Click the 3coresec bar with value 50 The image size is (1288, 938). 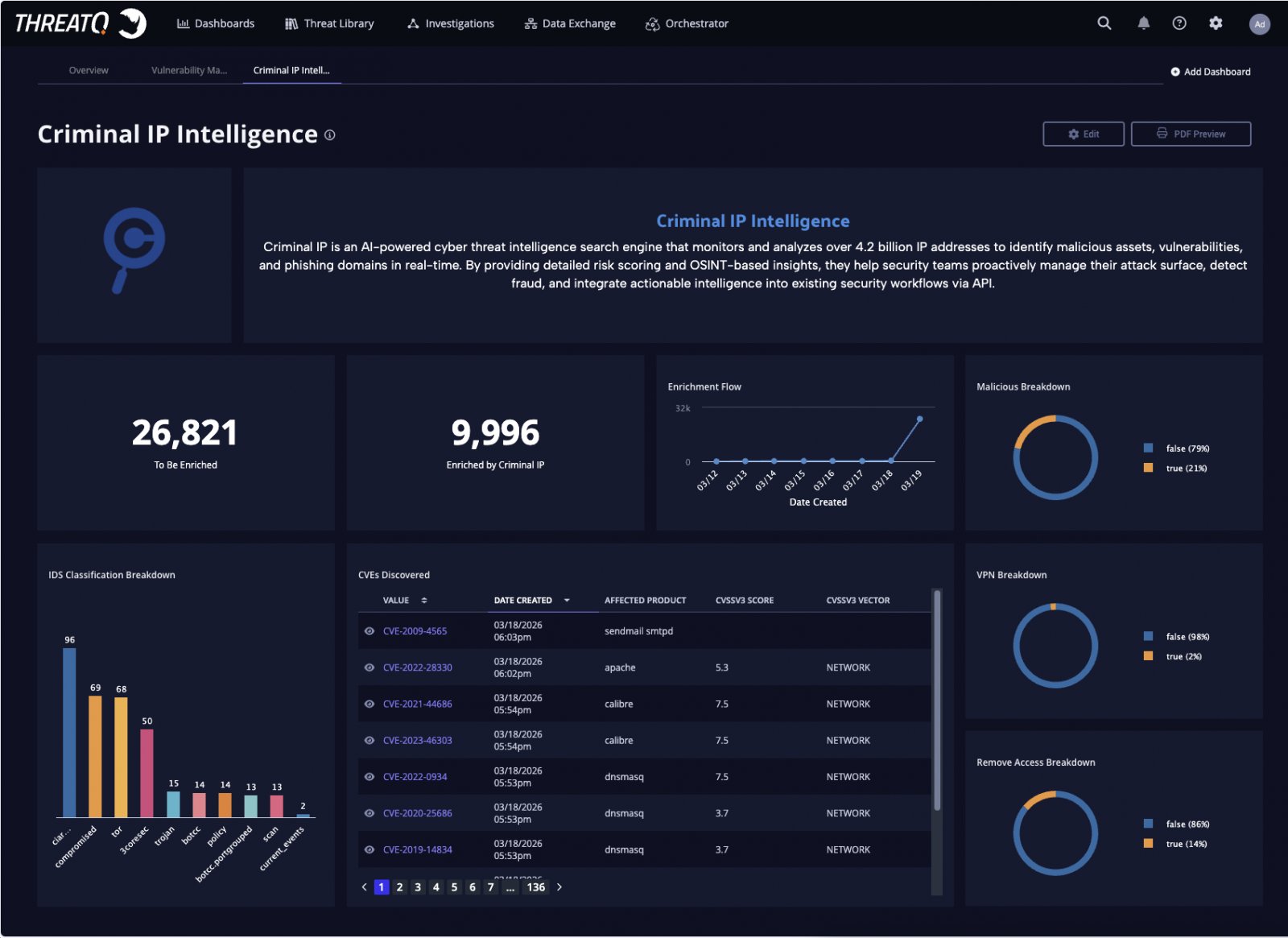147,773
